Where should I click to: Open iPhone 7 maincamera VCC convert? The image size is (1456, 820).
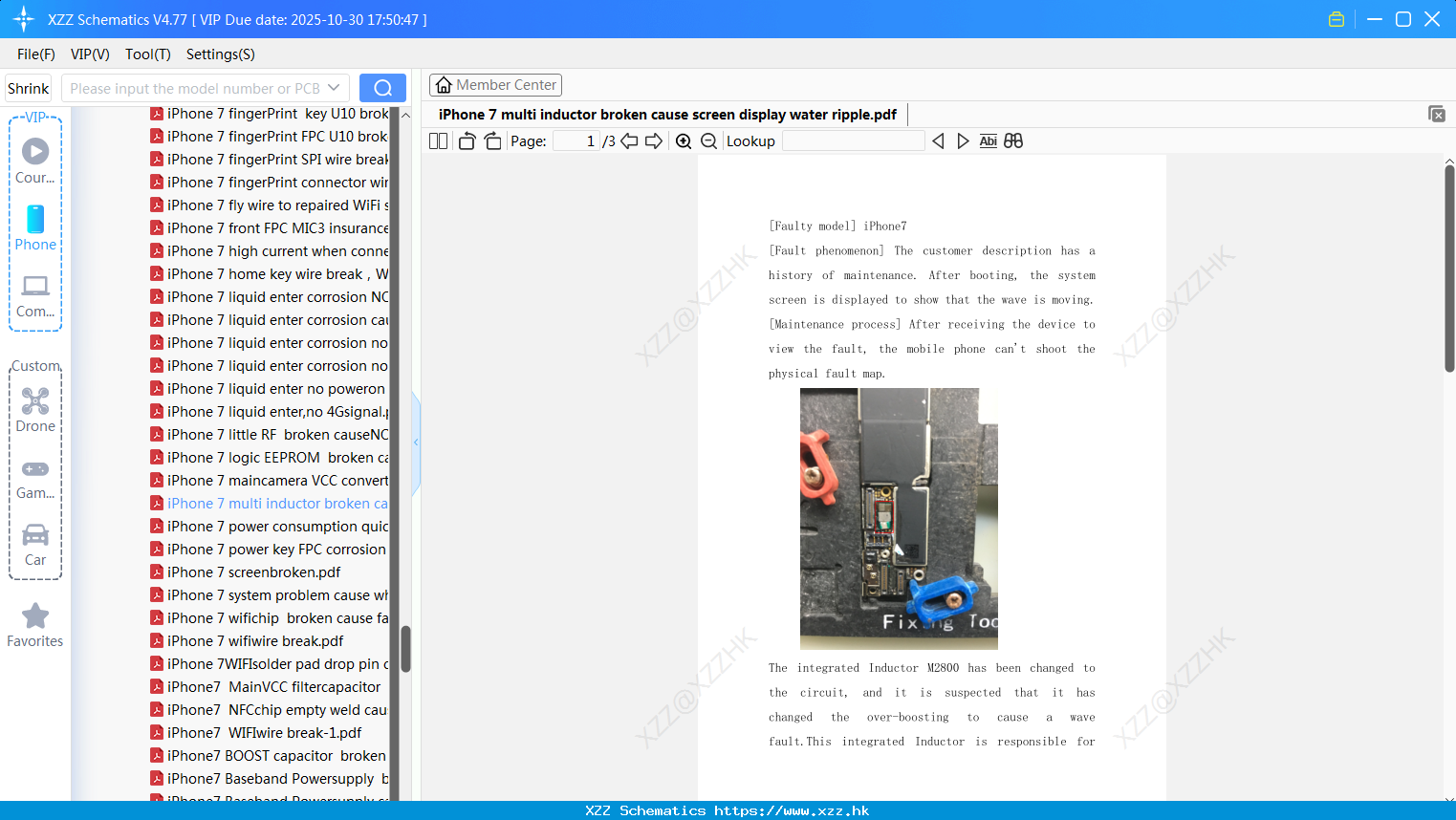(x=270, y=481)
